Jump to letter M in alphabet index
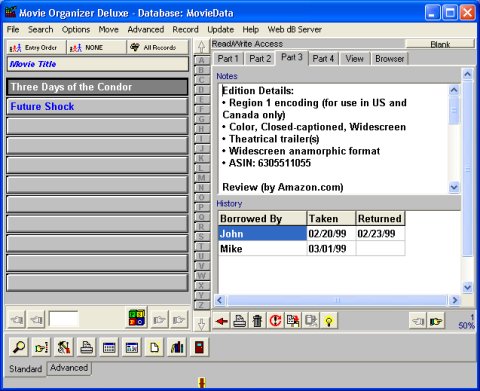 (201, 178)
